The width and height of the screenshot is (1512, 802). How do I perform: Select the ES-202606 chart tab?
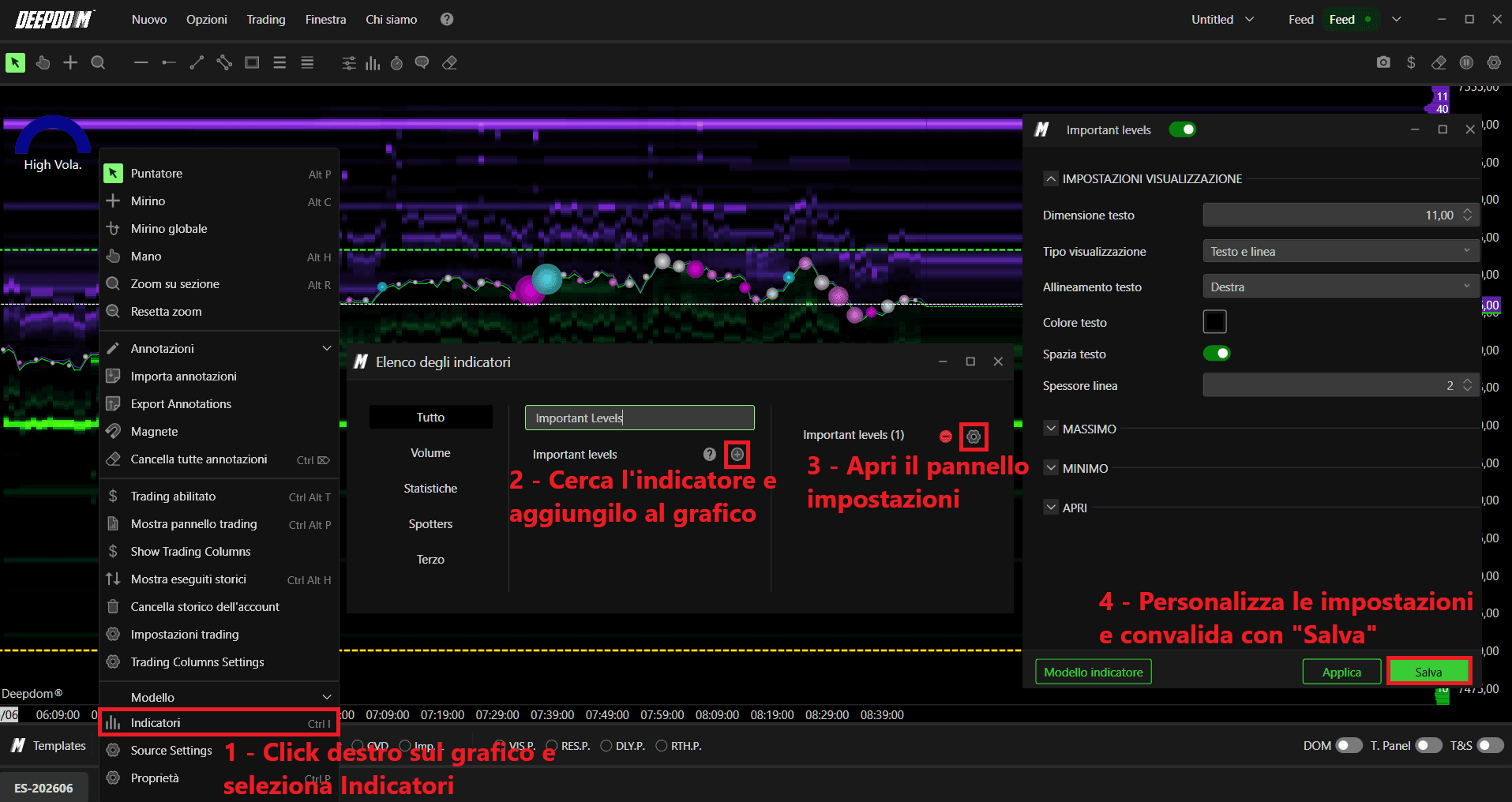coord(44,788)
